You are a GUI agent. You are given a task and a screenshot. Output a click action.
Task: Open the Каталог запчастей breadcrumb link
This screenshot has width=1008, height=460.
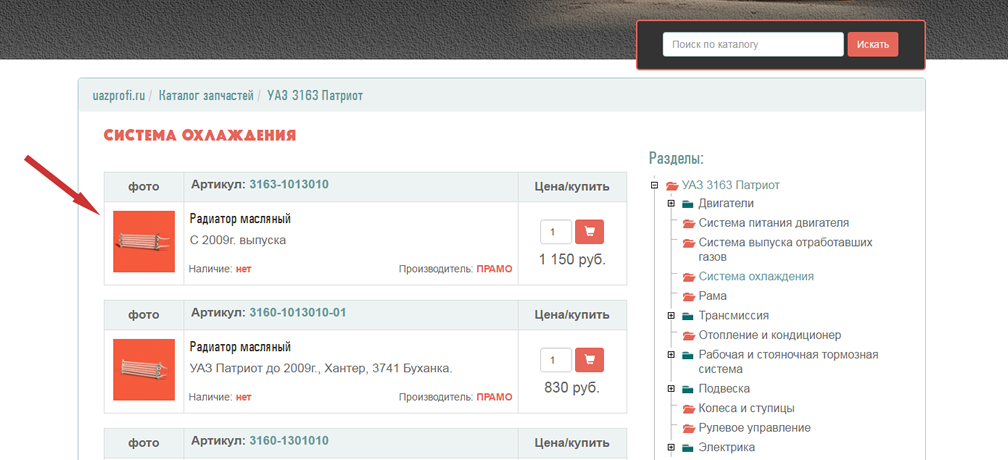[206, 96]
